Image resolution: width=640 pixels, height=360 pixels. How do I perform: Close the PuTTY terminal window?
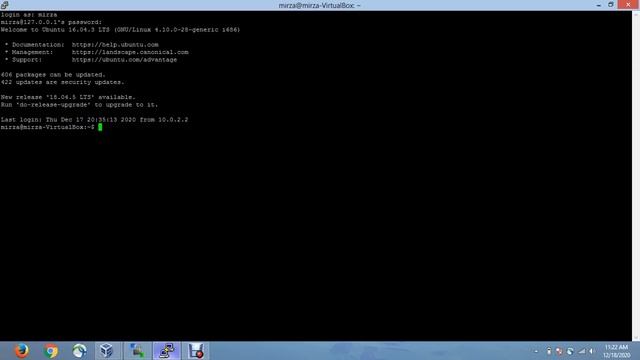pos(628,4)
